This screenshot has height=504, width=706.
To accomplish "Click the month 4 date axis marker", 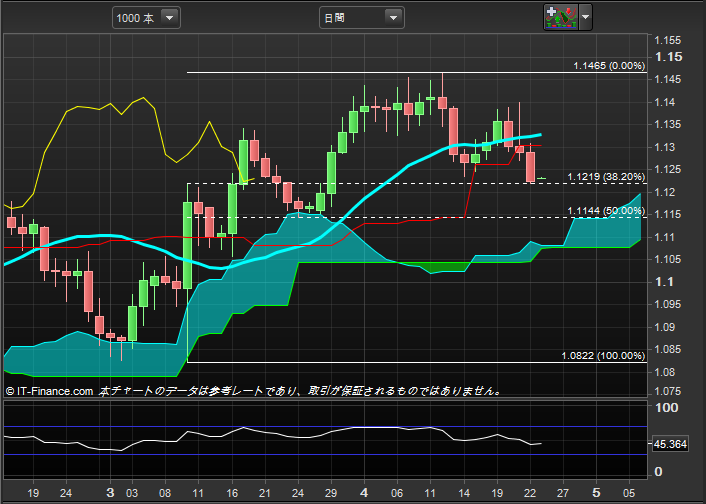I will pyautogui.click(x=364, y=493).
